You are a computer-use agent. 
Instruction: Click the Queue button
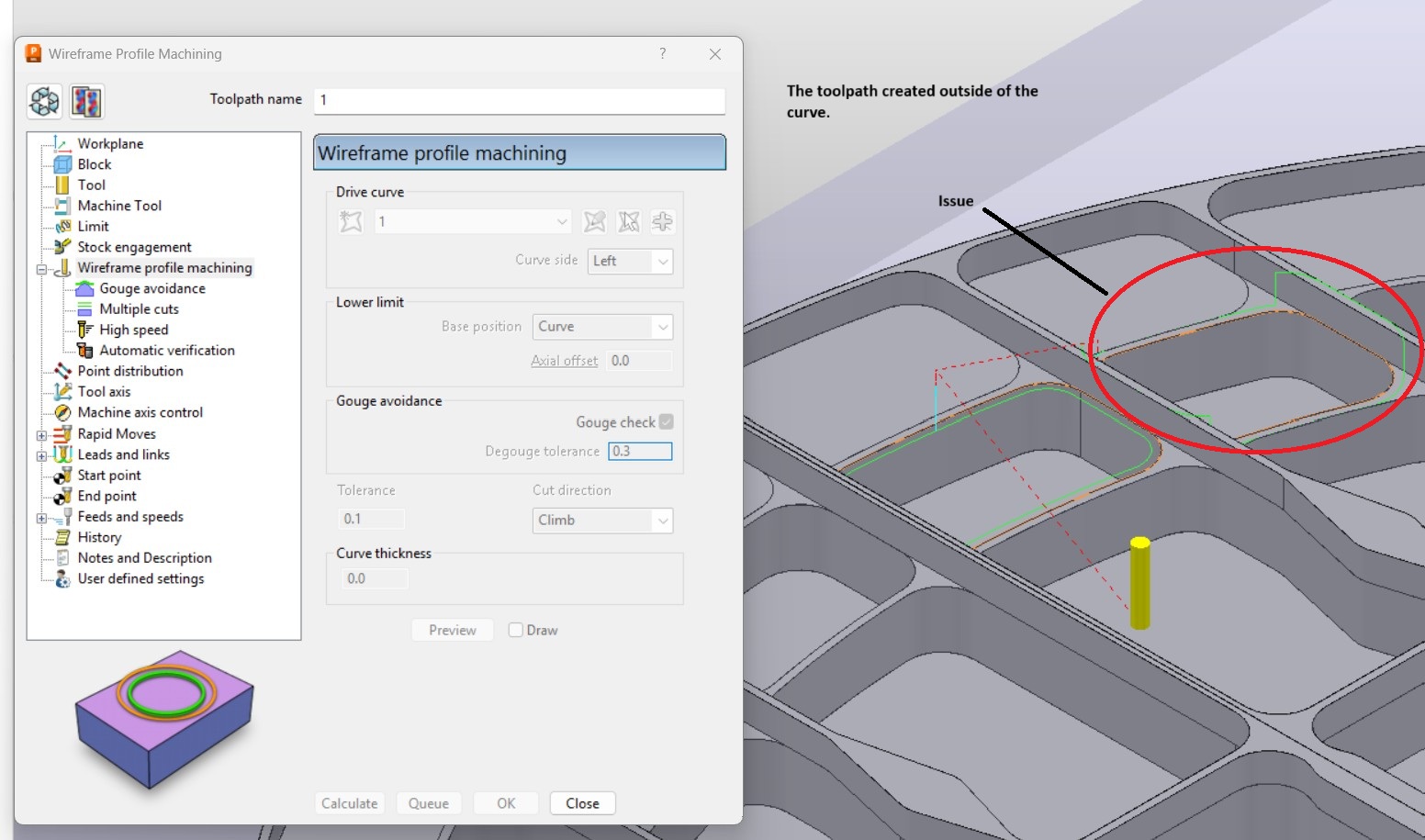tap(429, 803)
